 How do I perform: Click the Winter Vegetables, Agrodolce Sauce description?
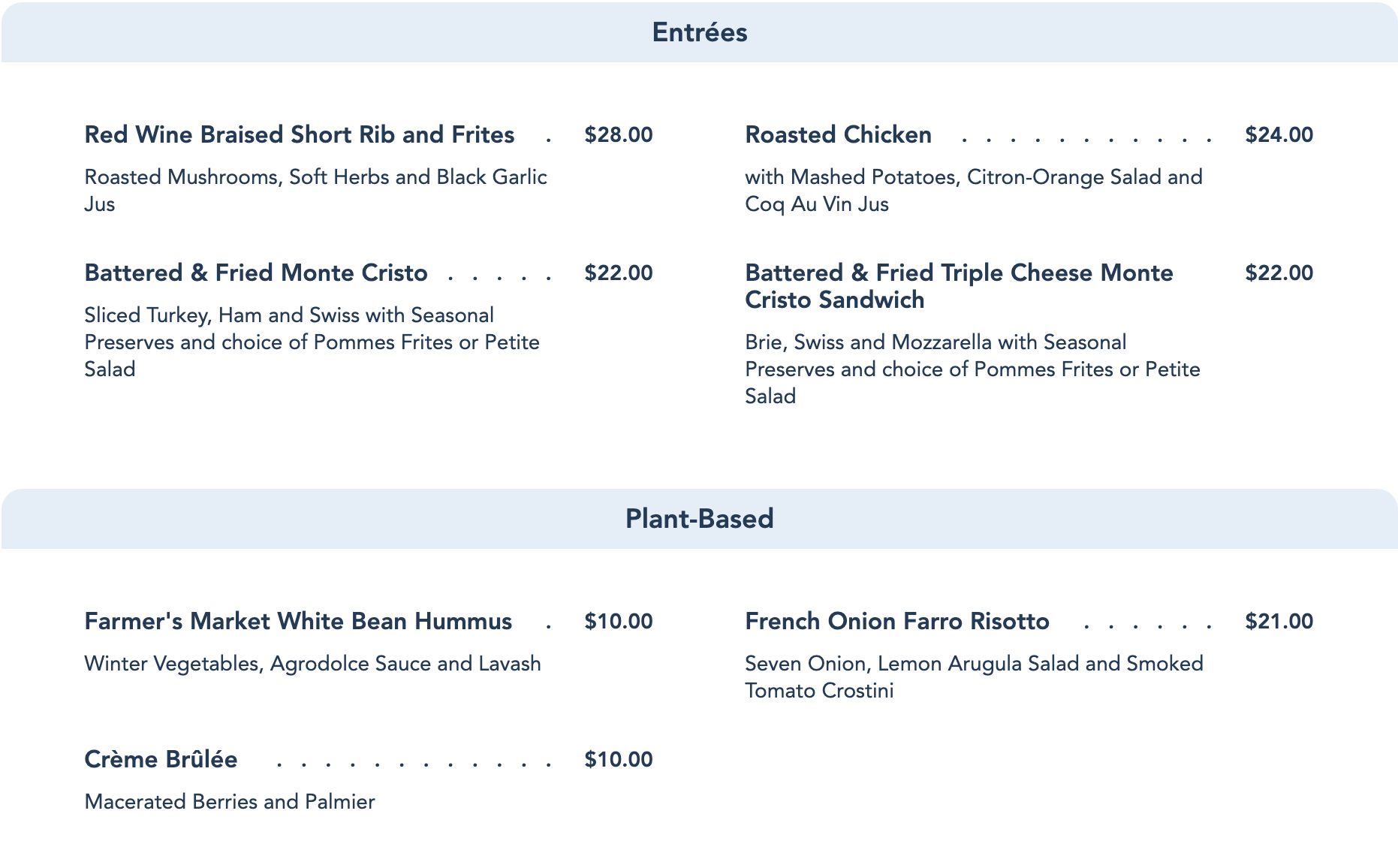point(312,664)
